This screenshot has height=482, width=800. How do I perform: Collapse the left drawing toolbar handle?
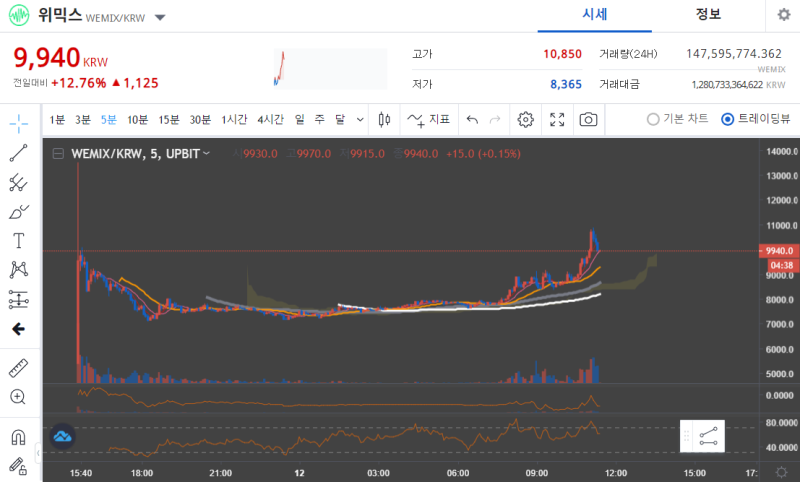click(x=38, y=452)
